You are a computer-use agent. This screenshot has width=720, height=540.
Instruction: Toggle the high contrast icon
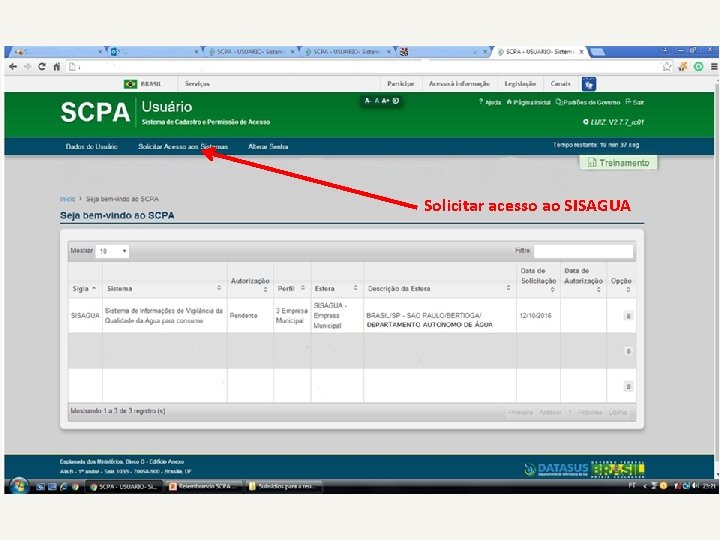click(x=396, y=101)
